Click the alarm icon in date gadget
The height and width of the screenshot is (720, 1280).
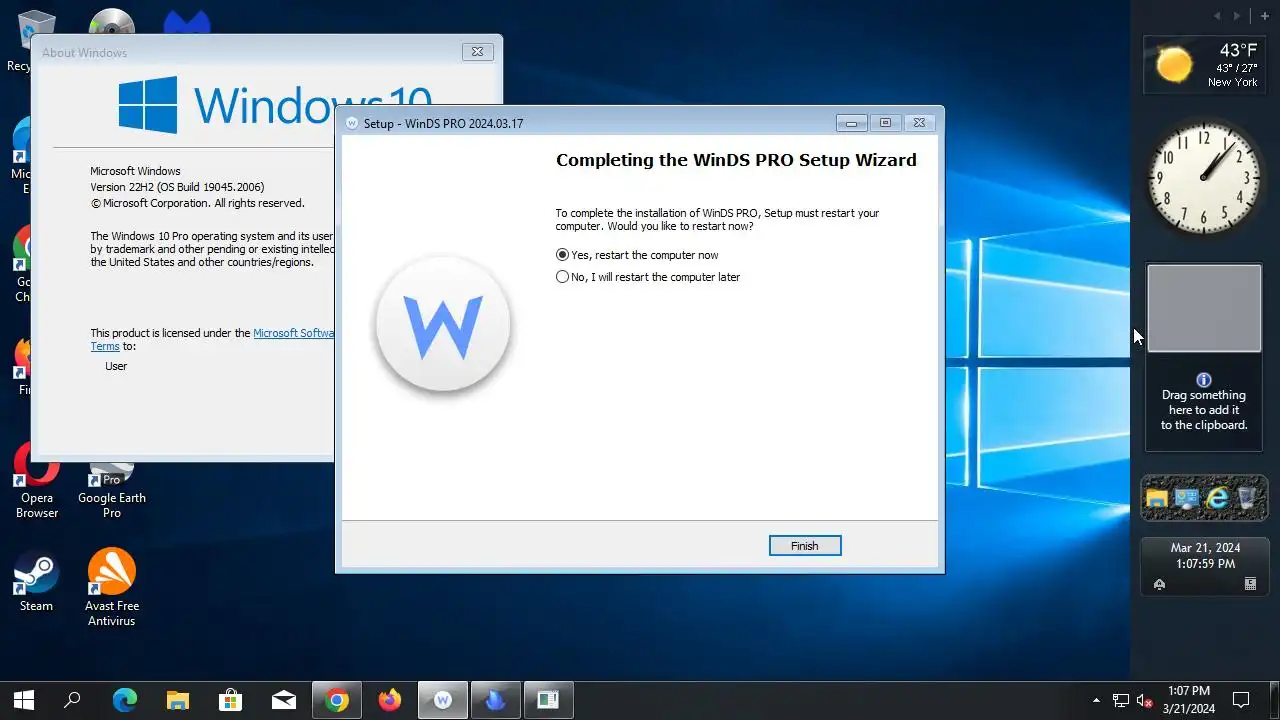pyautogui.click(x=1159, y=584)
